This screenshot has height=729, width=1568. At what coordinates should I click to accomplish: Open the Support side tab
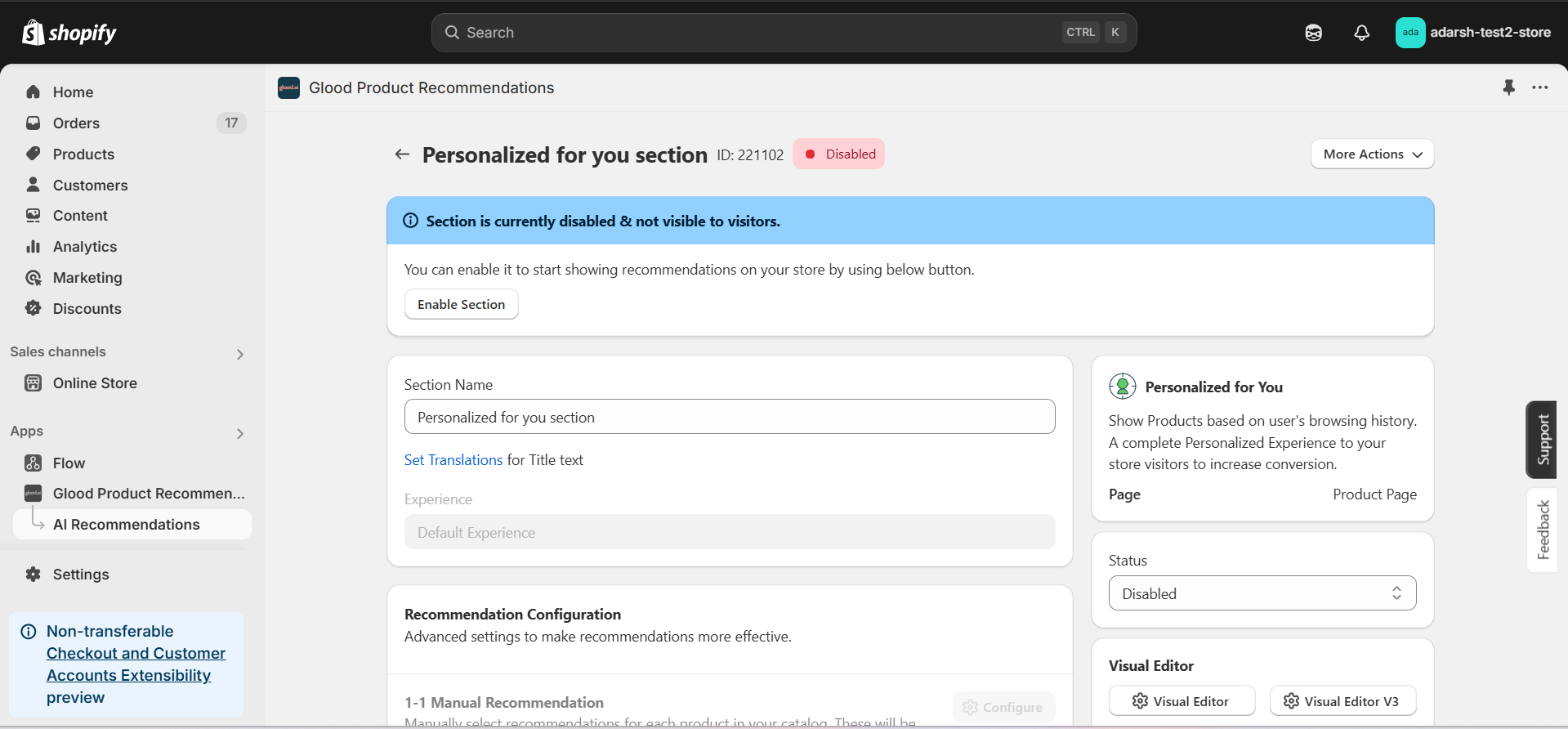(x=1542, y=440)
